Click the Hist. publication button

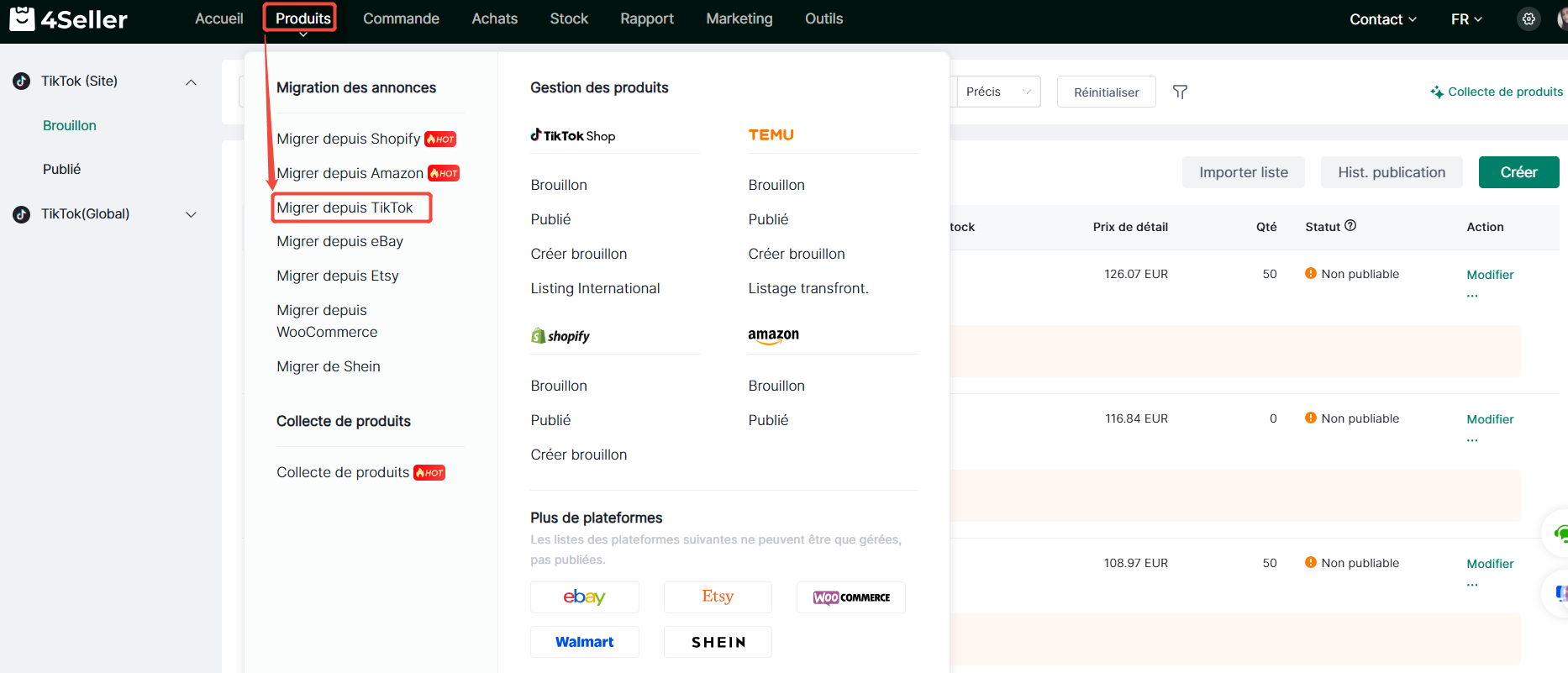tap(1392, 172)
